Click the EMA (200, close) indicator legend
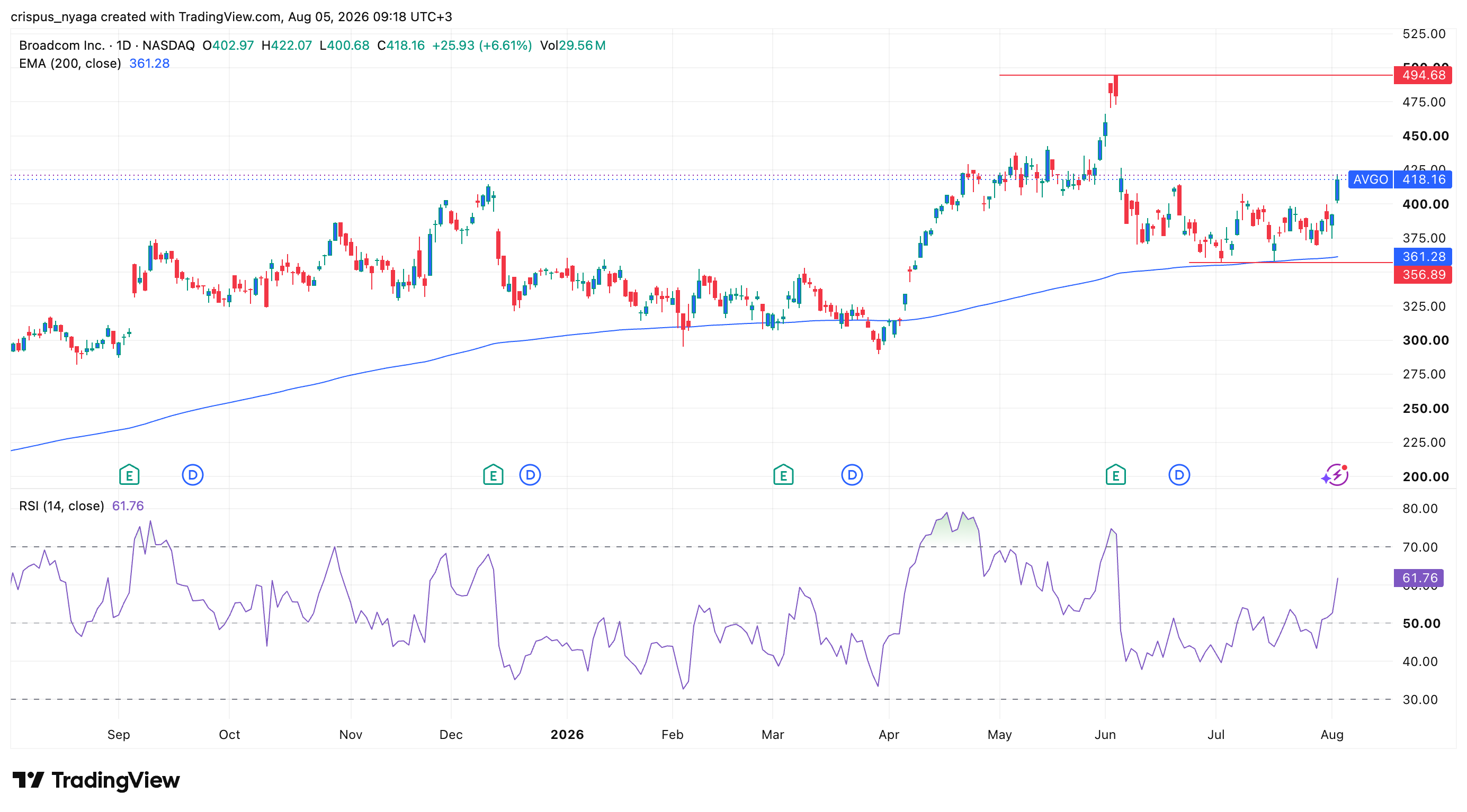 click(x=70, y=64)
